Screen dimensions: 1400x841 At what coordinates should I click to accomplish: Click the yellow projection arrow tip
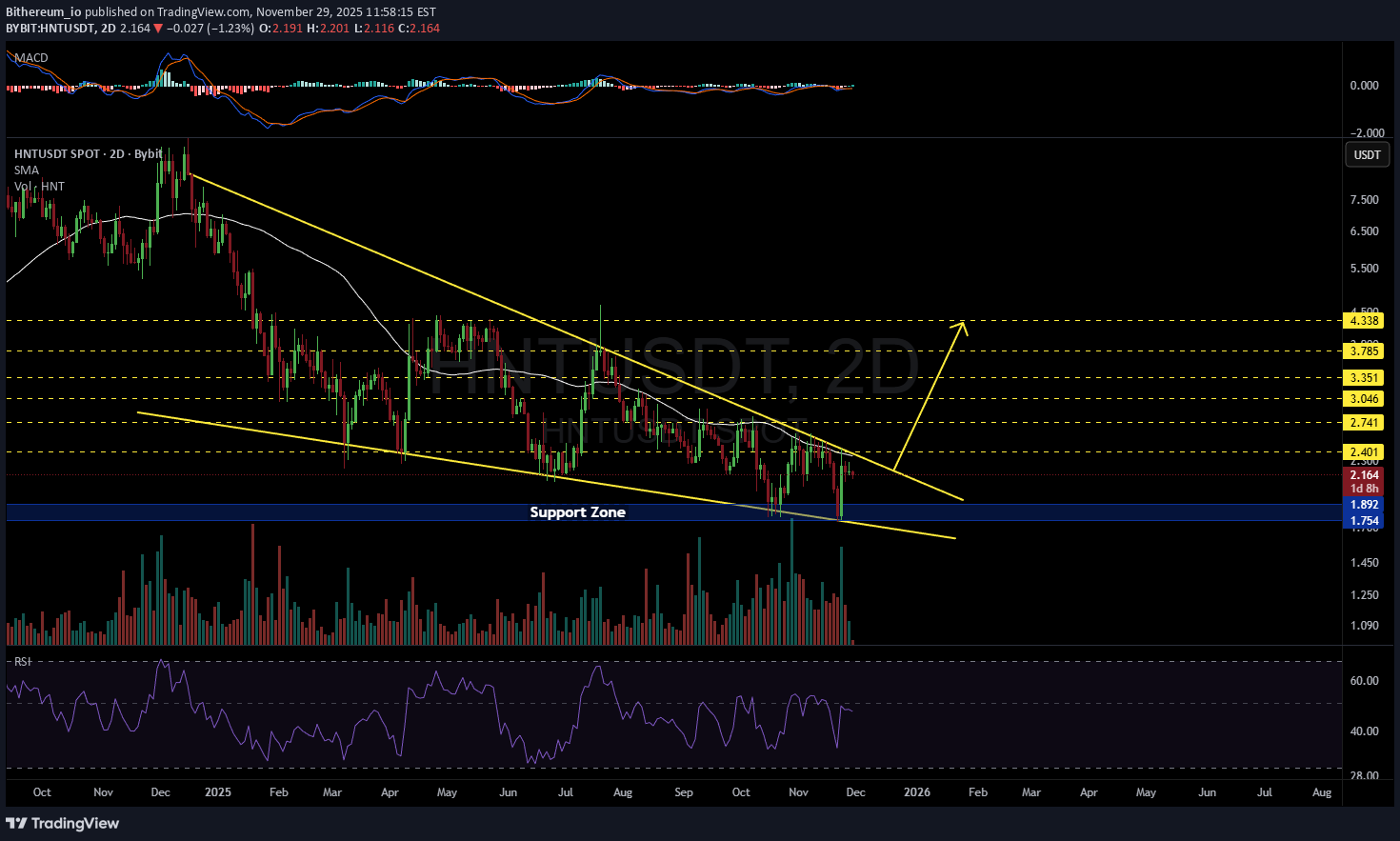(x=963, y=326)
